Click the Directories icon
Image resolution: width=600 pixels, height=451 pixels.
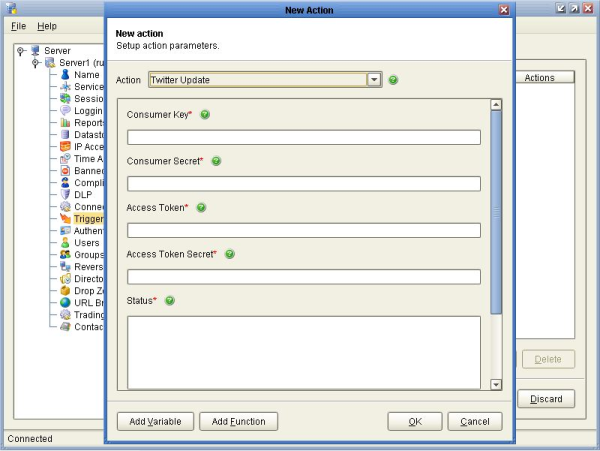65,278
